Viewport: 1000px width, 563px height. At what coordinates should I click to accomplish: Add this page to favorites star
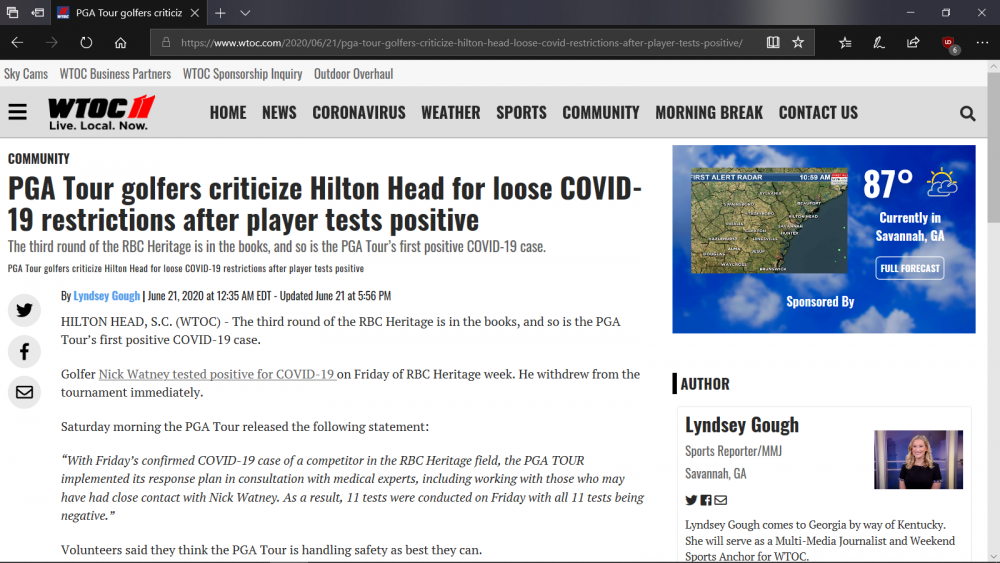tap(798, 43)
